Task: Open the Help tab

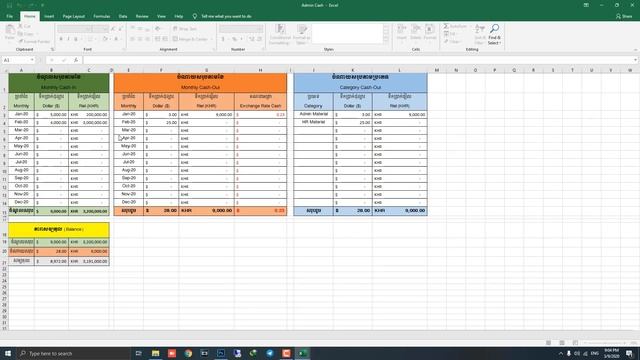Action: pyautogui.click(x=179, y=16)
